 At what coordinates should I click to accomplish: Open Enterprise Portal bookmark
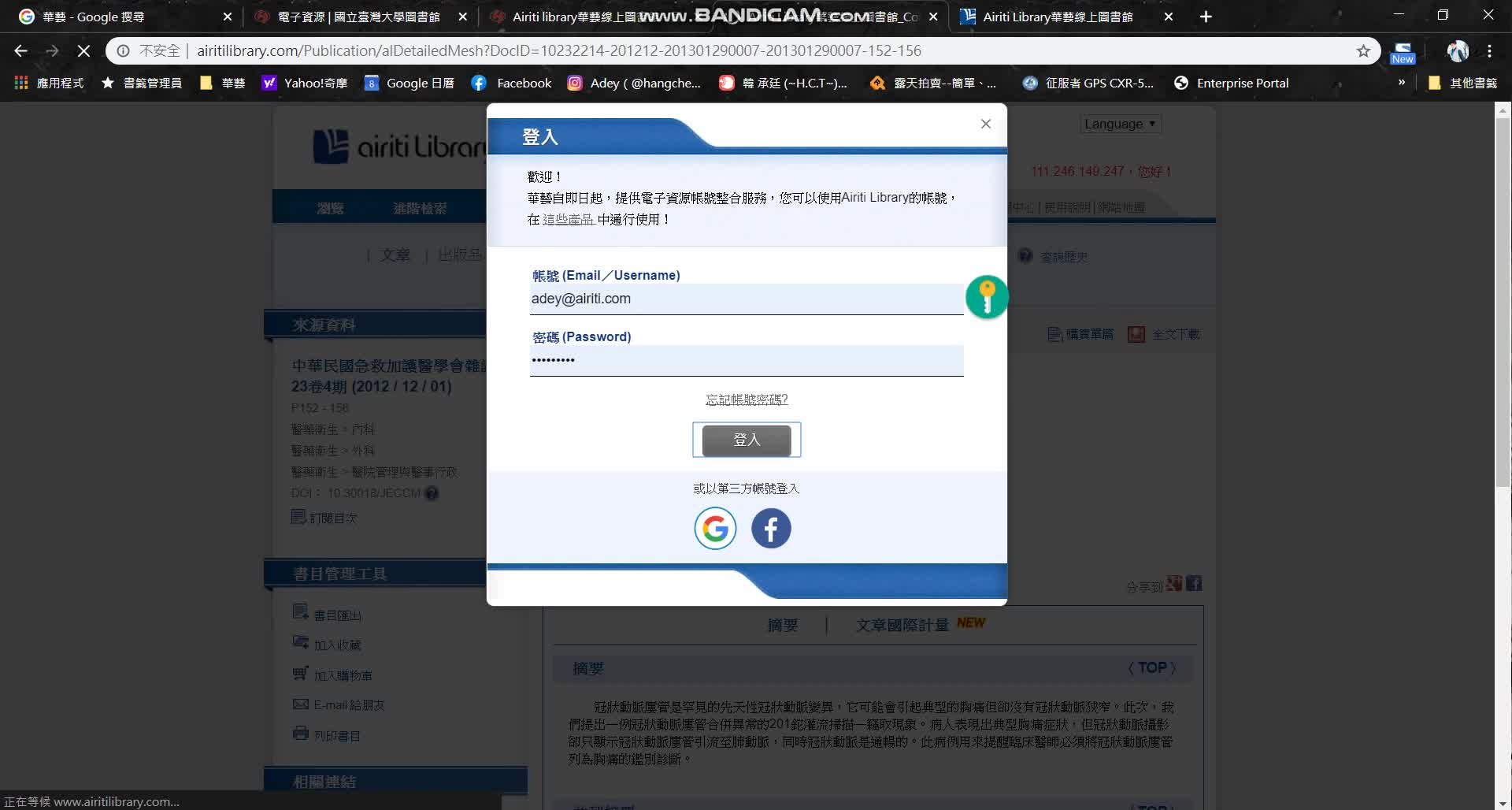pyautogui.click(x=1232, y=83)
